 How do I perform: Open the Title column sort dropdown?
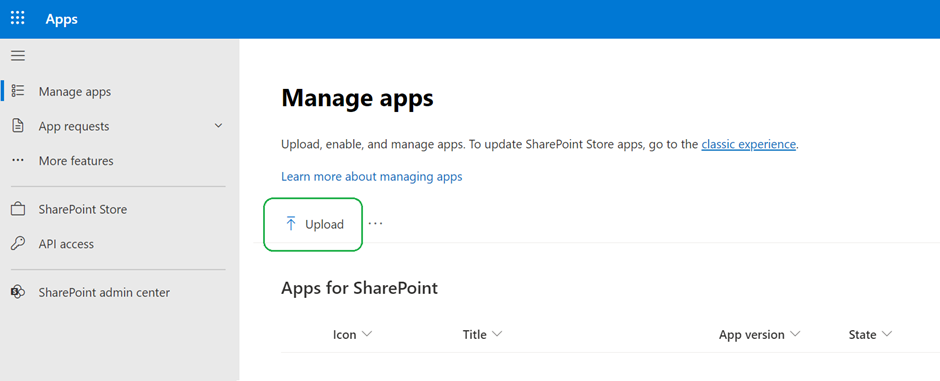(x=496, y=334)
